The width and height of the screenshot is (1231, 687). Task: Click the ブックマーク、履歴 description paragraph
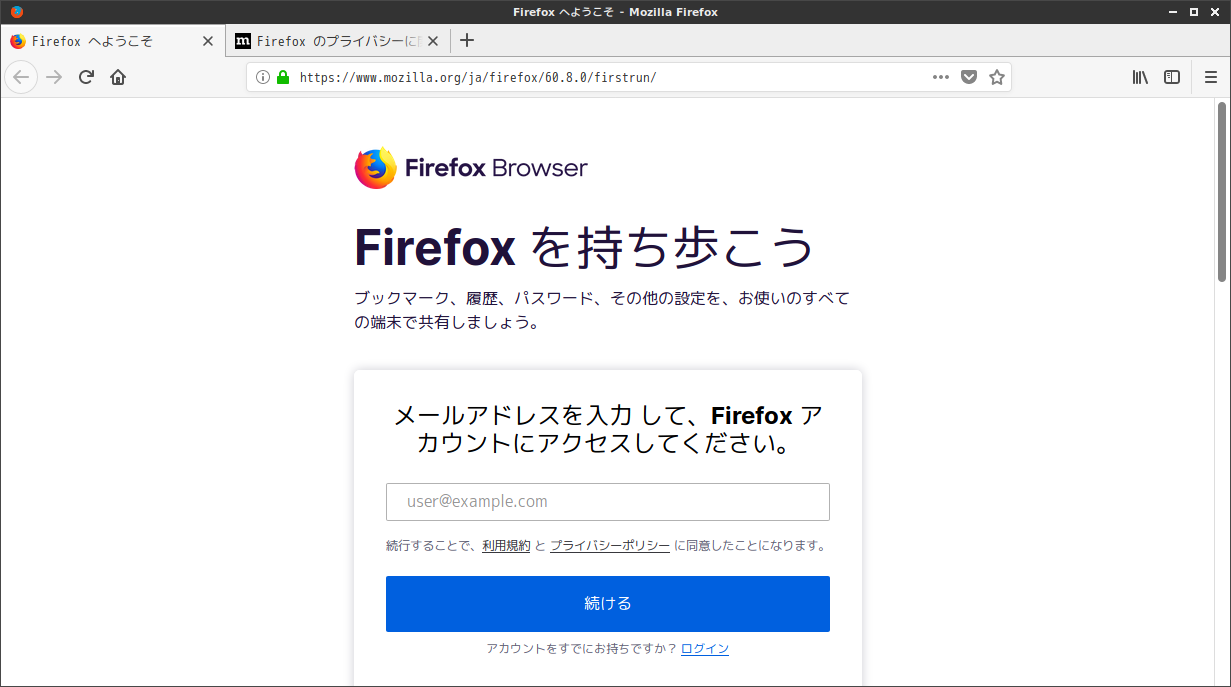(x=602, y=310)
